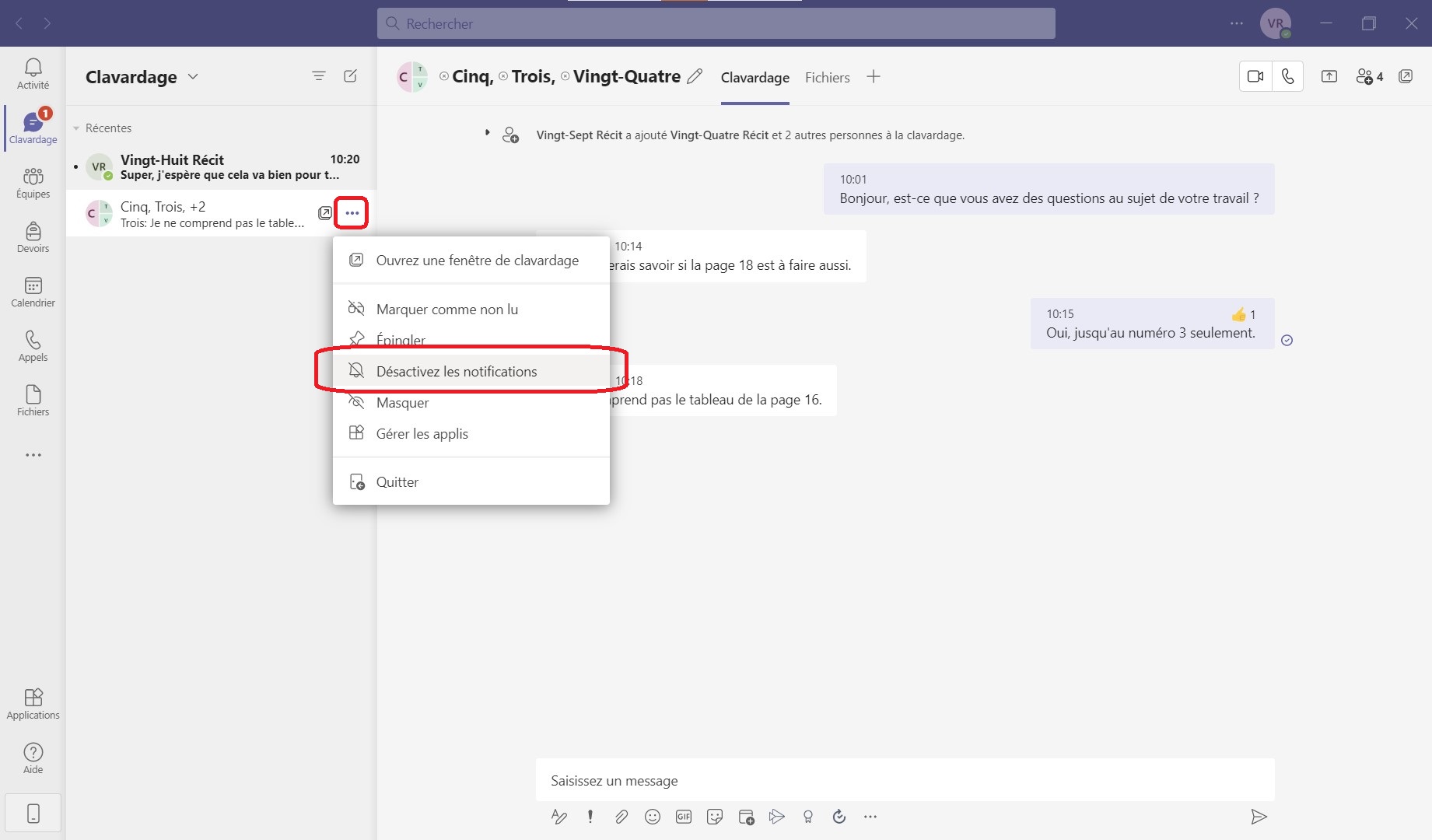Image resolution: width=1432 pixels, height=840 pixels.
Task: Open the emoji picker
Action: click(x=652, y=817)
